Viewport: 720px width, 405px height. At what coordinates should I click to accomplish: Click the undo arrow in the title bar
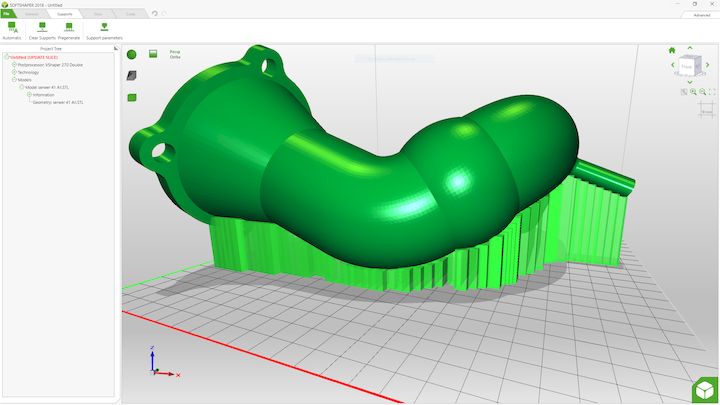(154, 15)
